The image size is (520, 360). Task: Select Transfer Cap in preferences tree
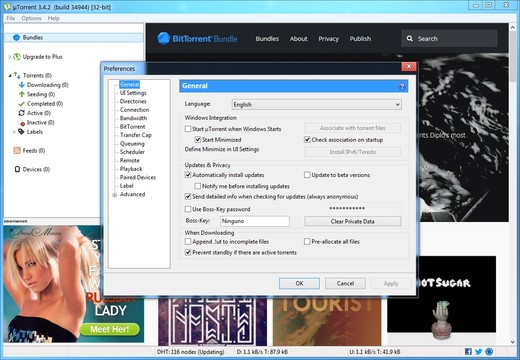(x=136, y=135)
